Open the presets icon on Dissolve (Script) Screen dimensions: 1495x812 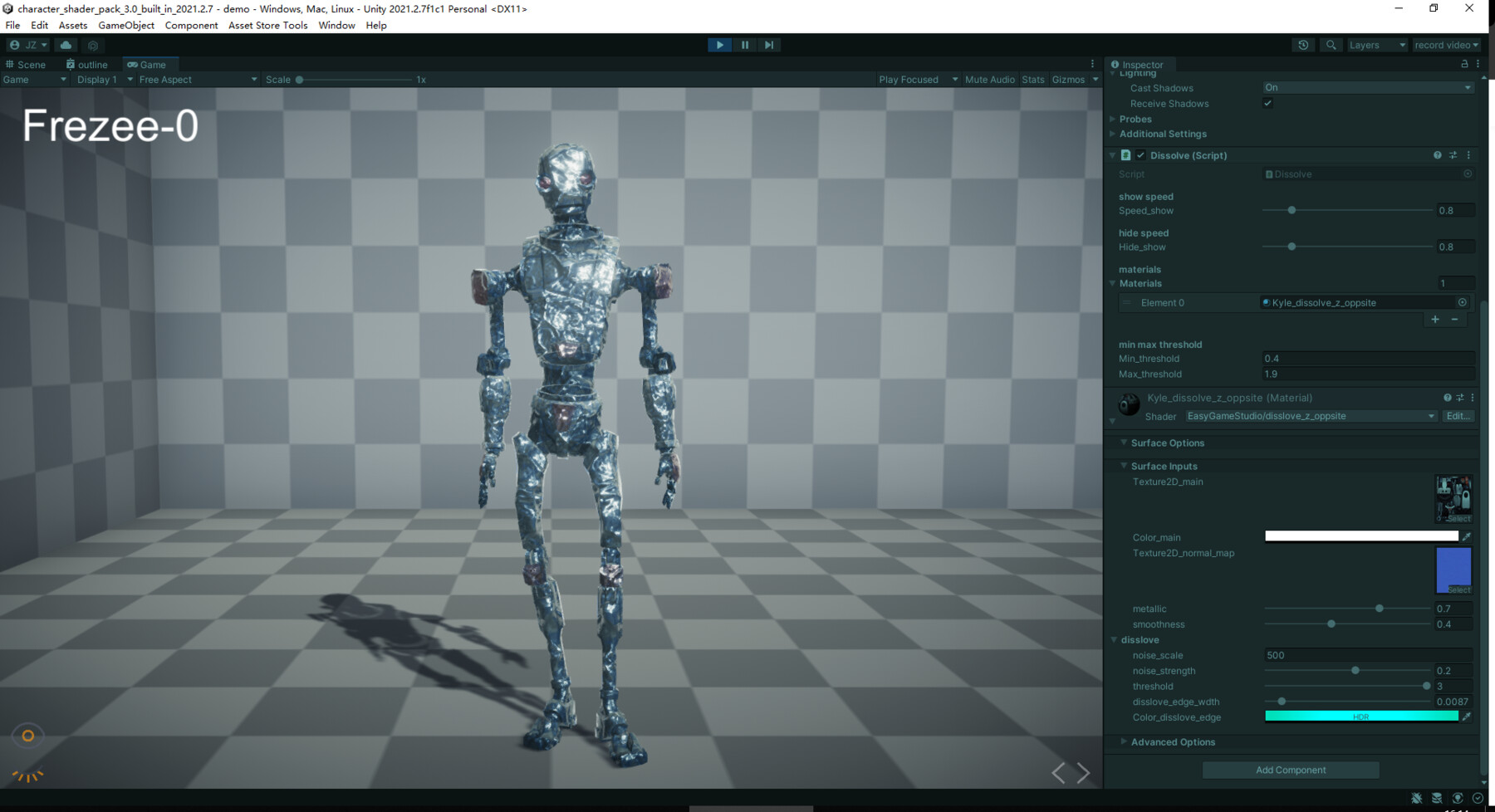pos(1453,155)
